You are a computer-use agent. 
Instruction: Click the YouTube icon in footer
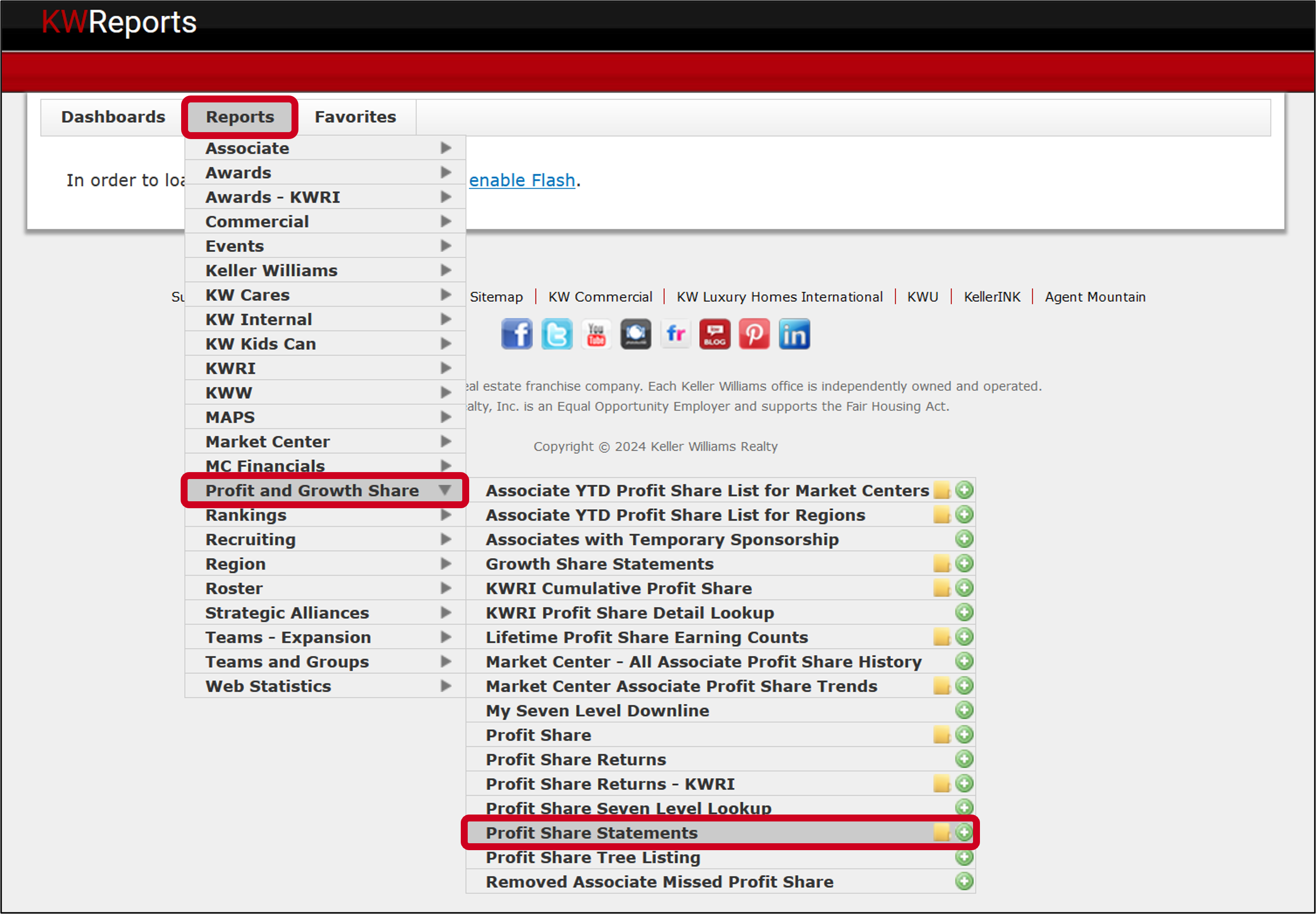(x=596, y=334)
